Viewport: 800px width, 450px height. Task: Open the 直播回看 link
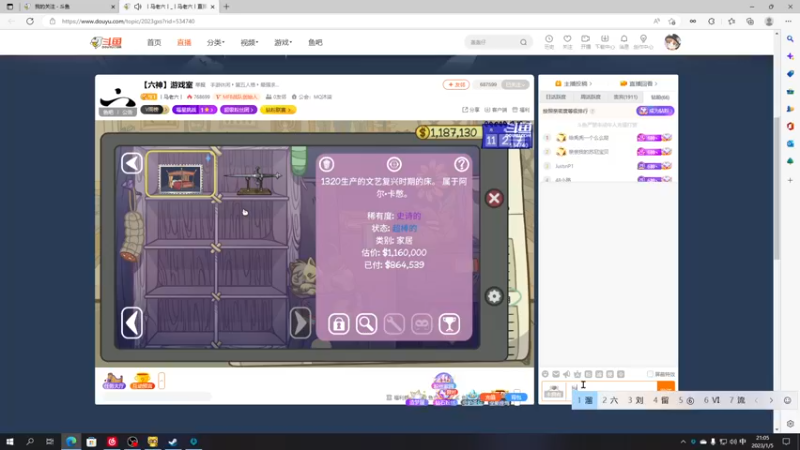coord(639,84)
